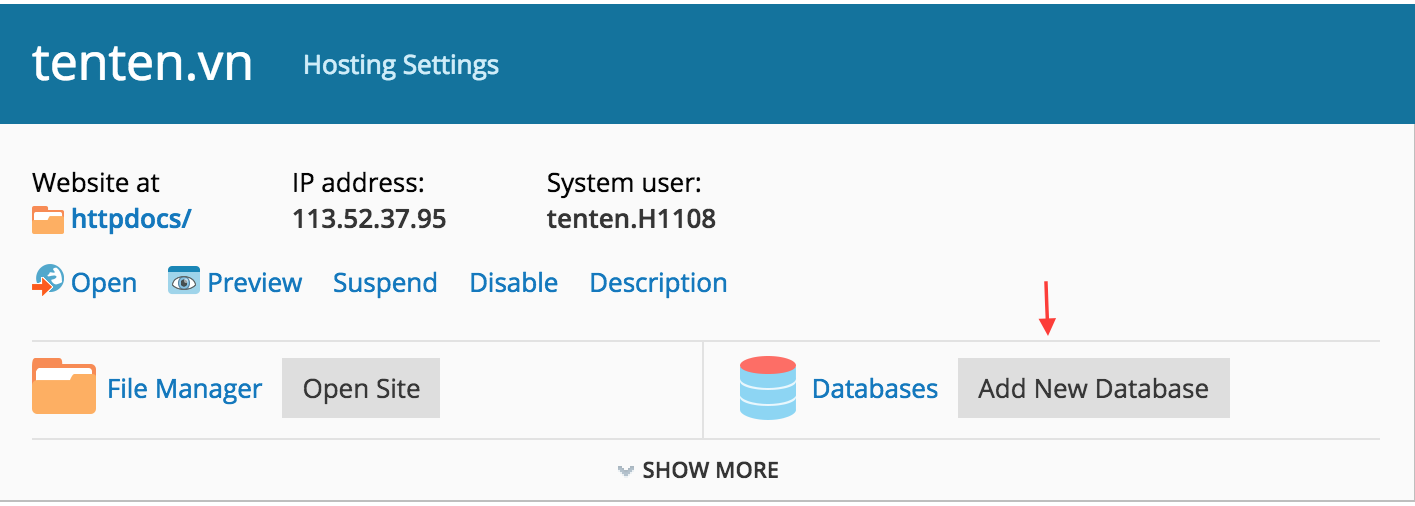The image size is (1415, 506).
Task: Click the Add New Database button
Action: 1093,388
